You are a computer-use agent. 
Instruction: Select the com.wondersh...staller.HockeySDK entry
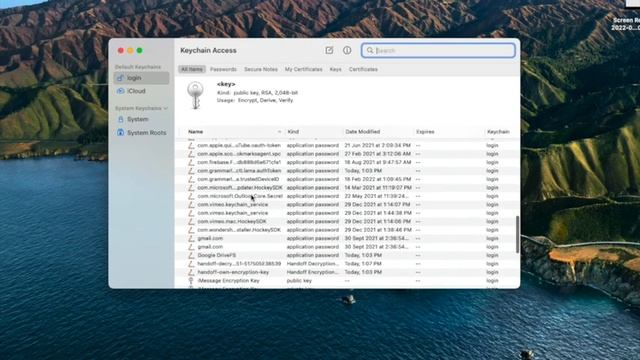pyautogui.click(x=347, y=230)
